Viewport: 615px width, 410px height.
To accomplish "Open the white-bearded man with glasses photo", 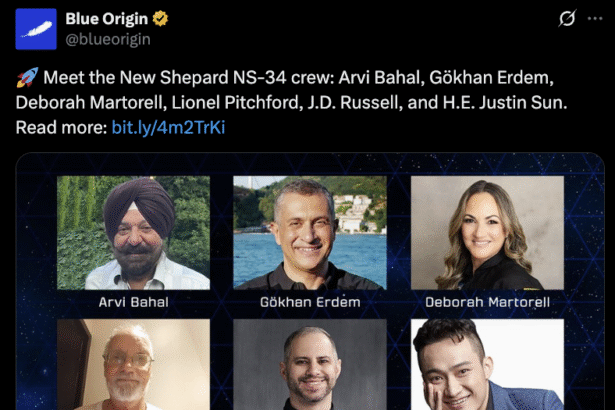I will [x=133, y=364].
